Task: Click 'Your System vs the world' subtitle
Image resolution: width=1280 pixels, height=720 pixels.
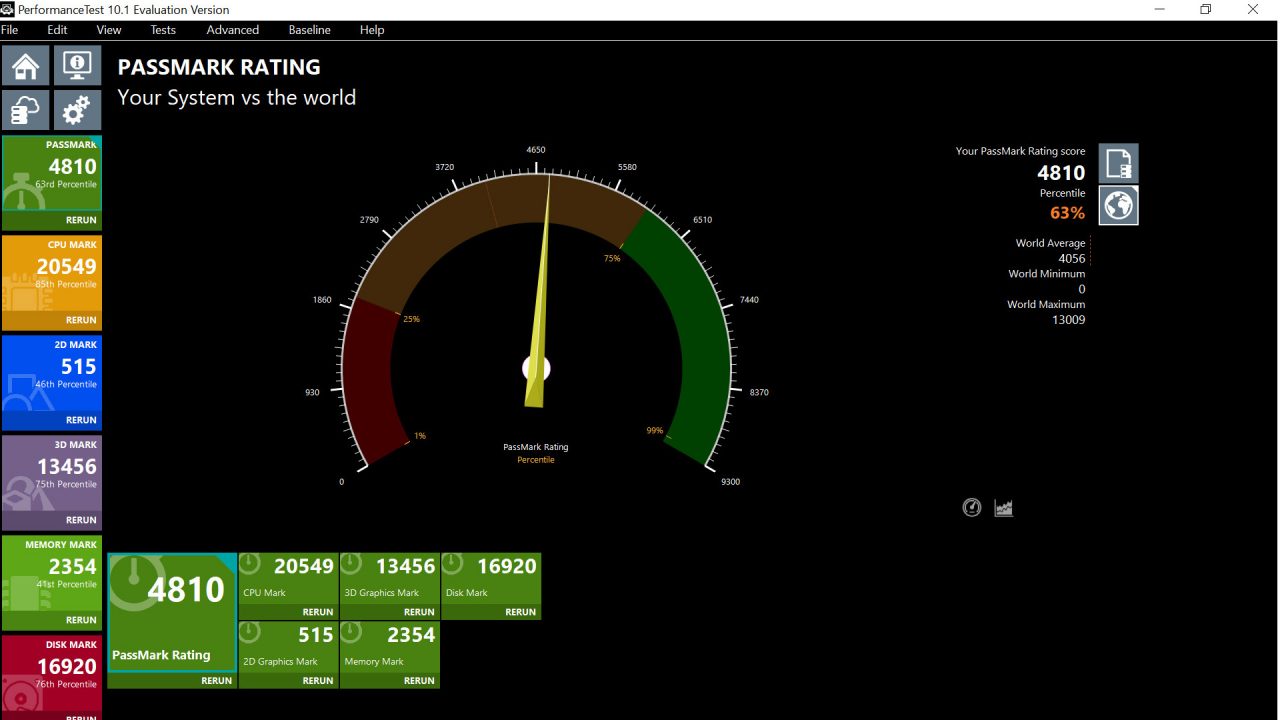Action: 236,98
